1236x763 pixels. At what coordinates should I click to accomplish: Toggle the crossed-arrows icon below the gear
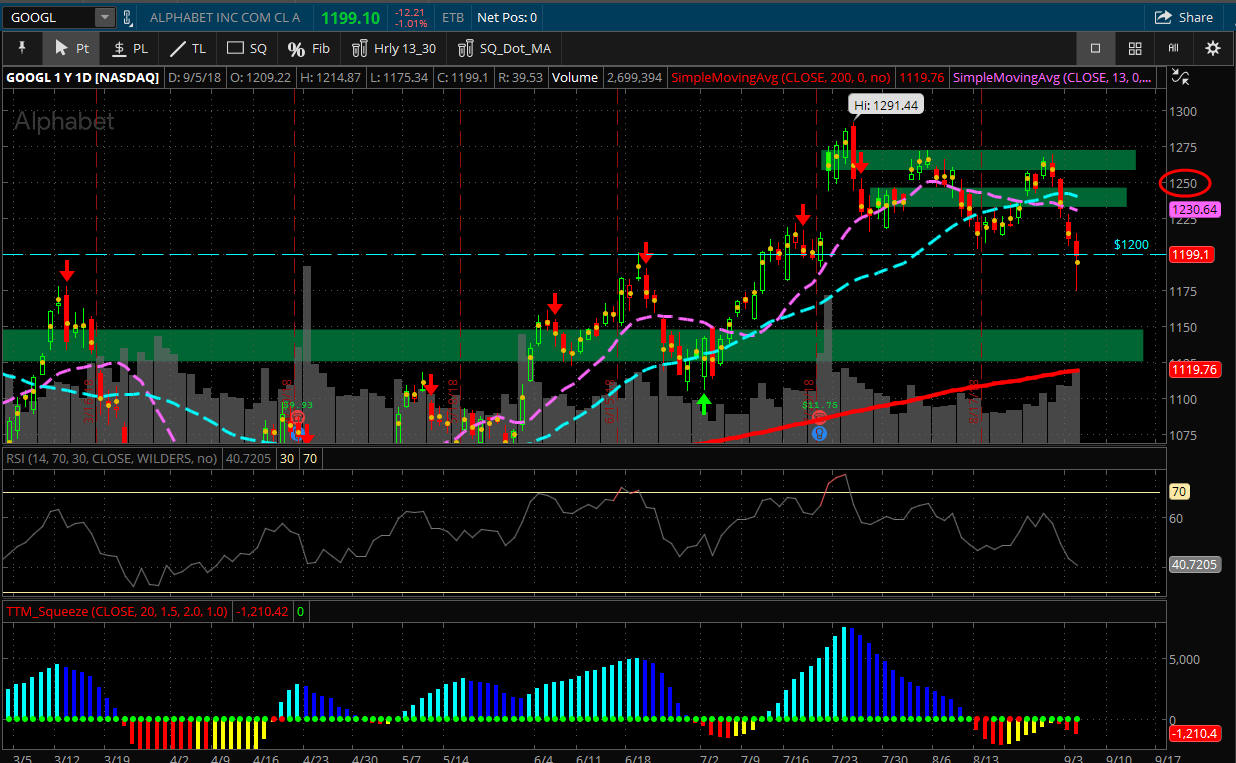click(1181, 77)
